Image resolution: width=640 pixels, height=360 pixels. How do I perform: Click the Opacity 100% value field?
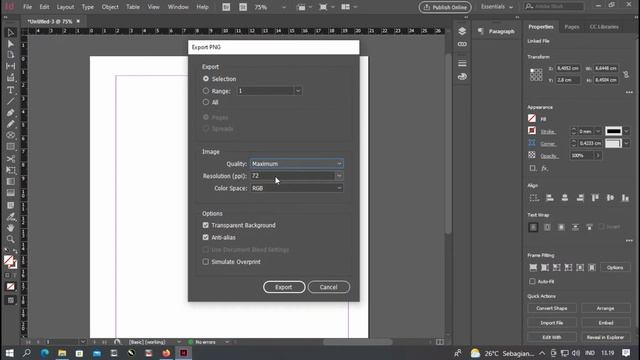click(x=582, y=156)
